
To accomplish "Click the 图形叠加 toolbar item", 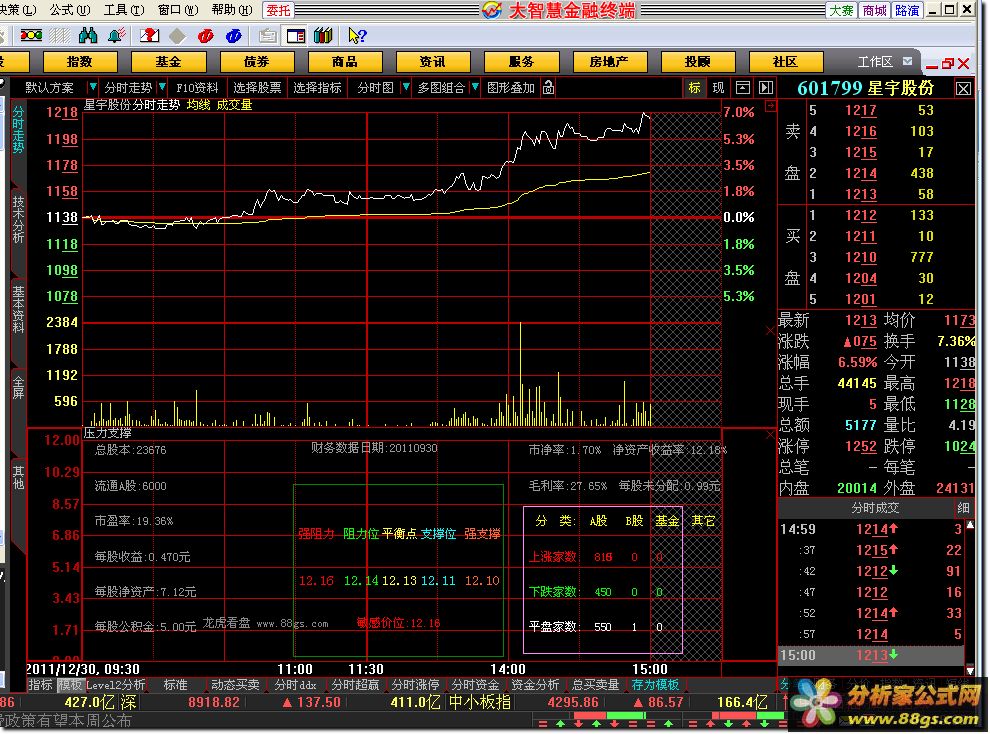I will pyautogui.click(x=511, y=88).
